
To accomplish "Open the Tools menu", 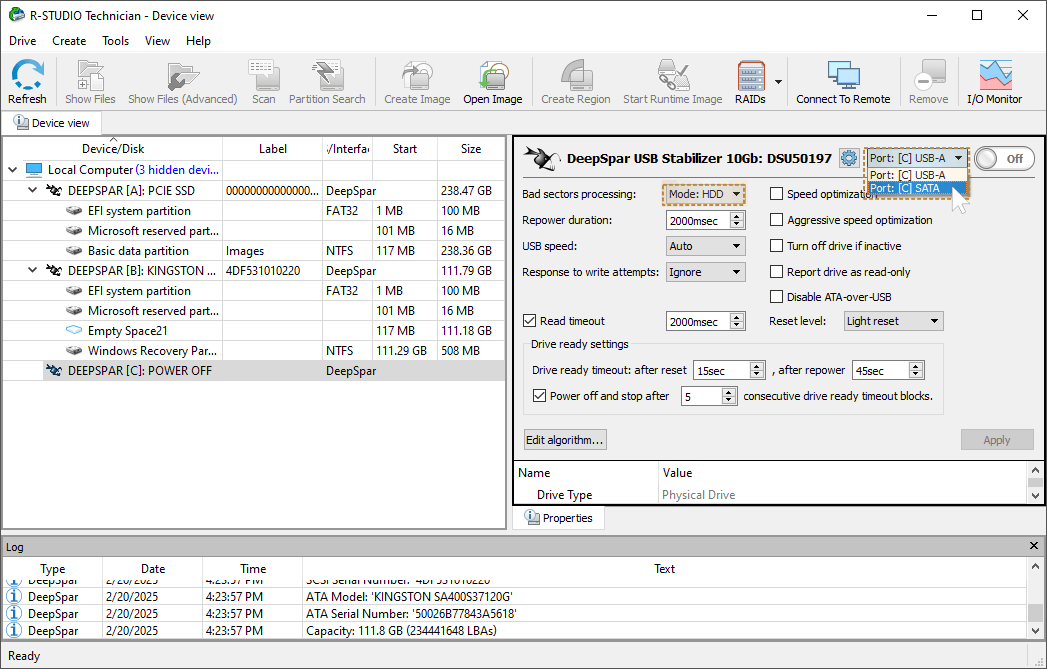I will [116, 41].
